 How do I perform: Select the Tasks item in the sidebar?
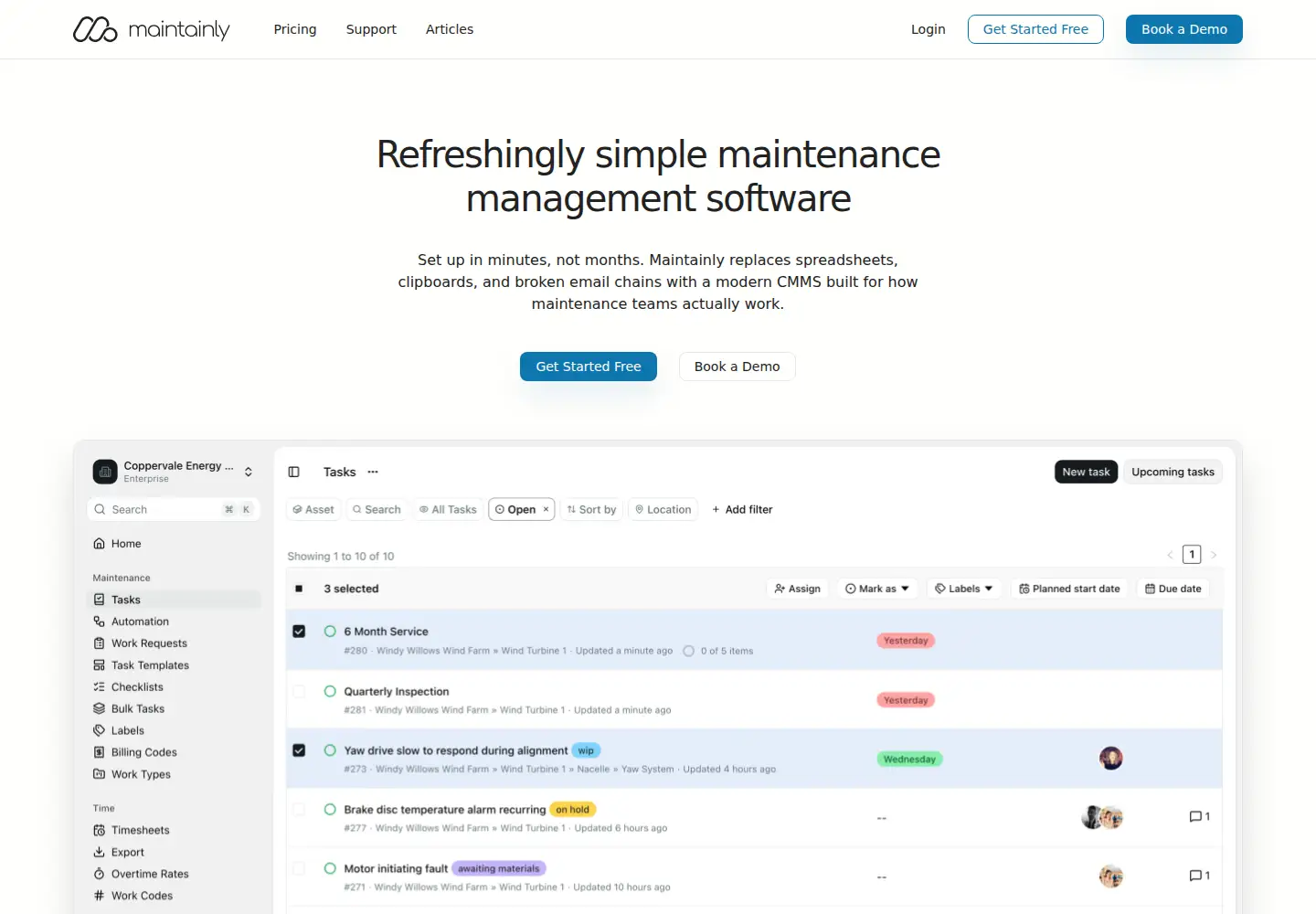click(x=174, y=600)
